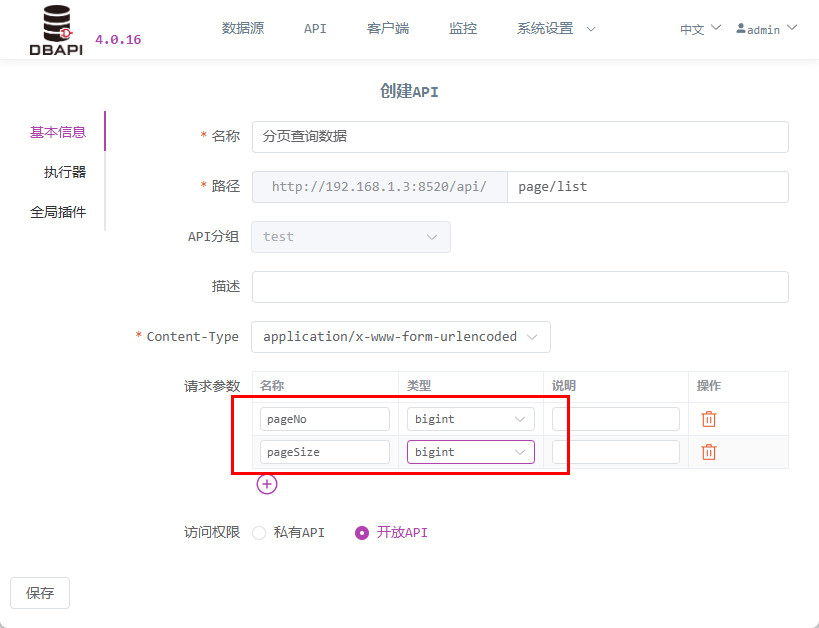Open the 客户端 menu item

(388, 29)
